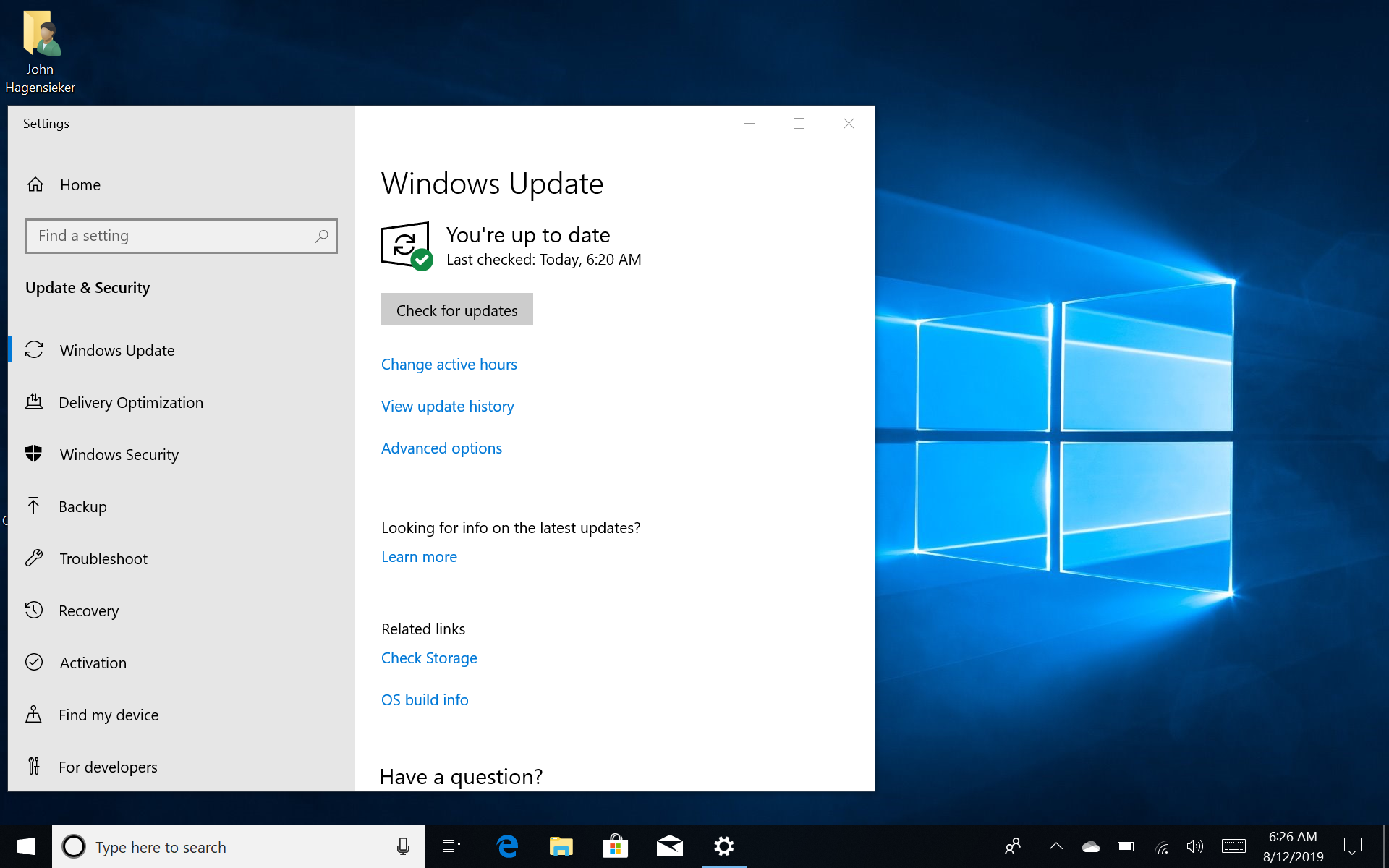Open the Mail app from the taskbar
The width and height of the screenshot is (1389, 868).
tap(670, 846)
